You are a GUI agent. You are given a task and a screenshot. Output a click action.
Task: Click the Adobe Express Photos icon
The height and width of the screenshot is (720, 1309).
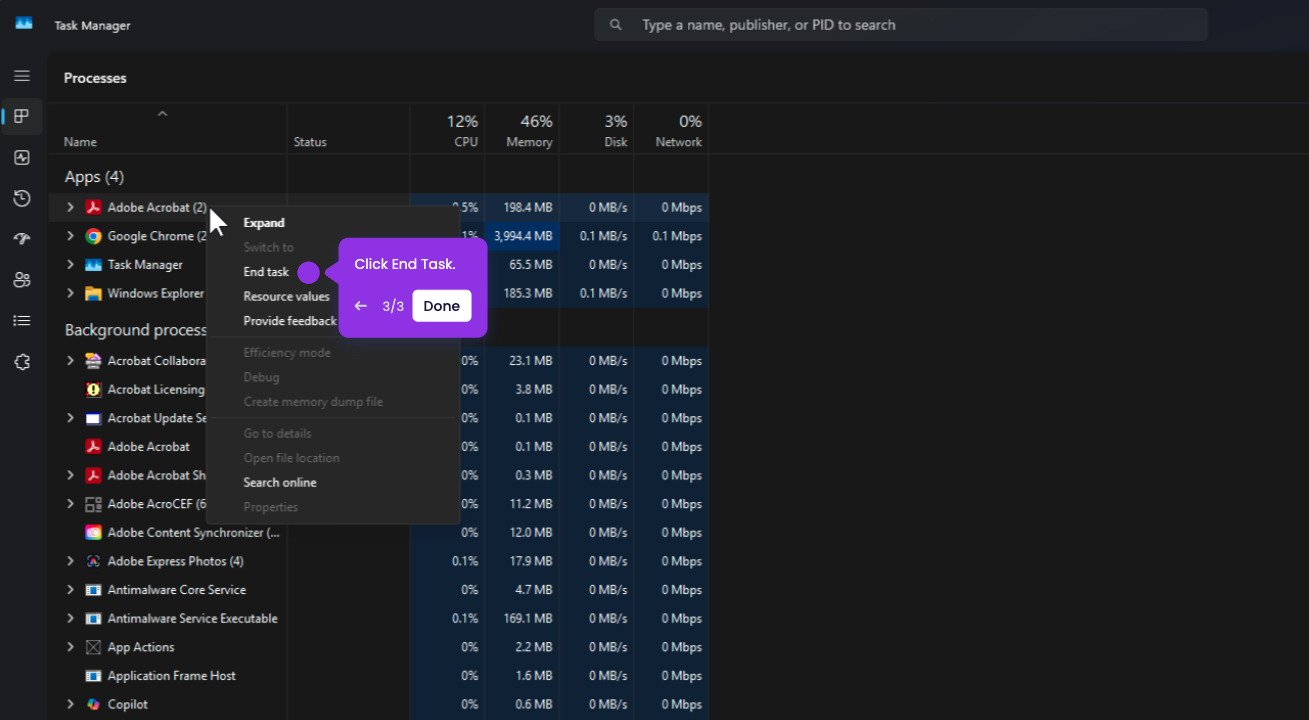(x=93, y=562)
